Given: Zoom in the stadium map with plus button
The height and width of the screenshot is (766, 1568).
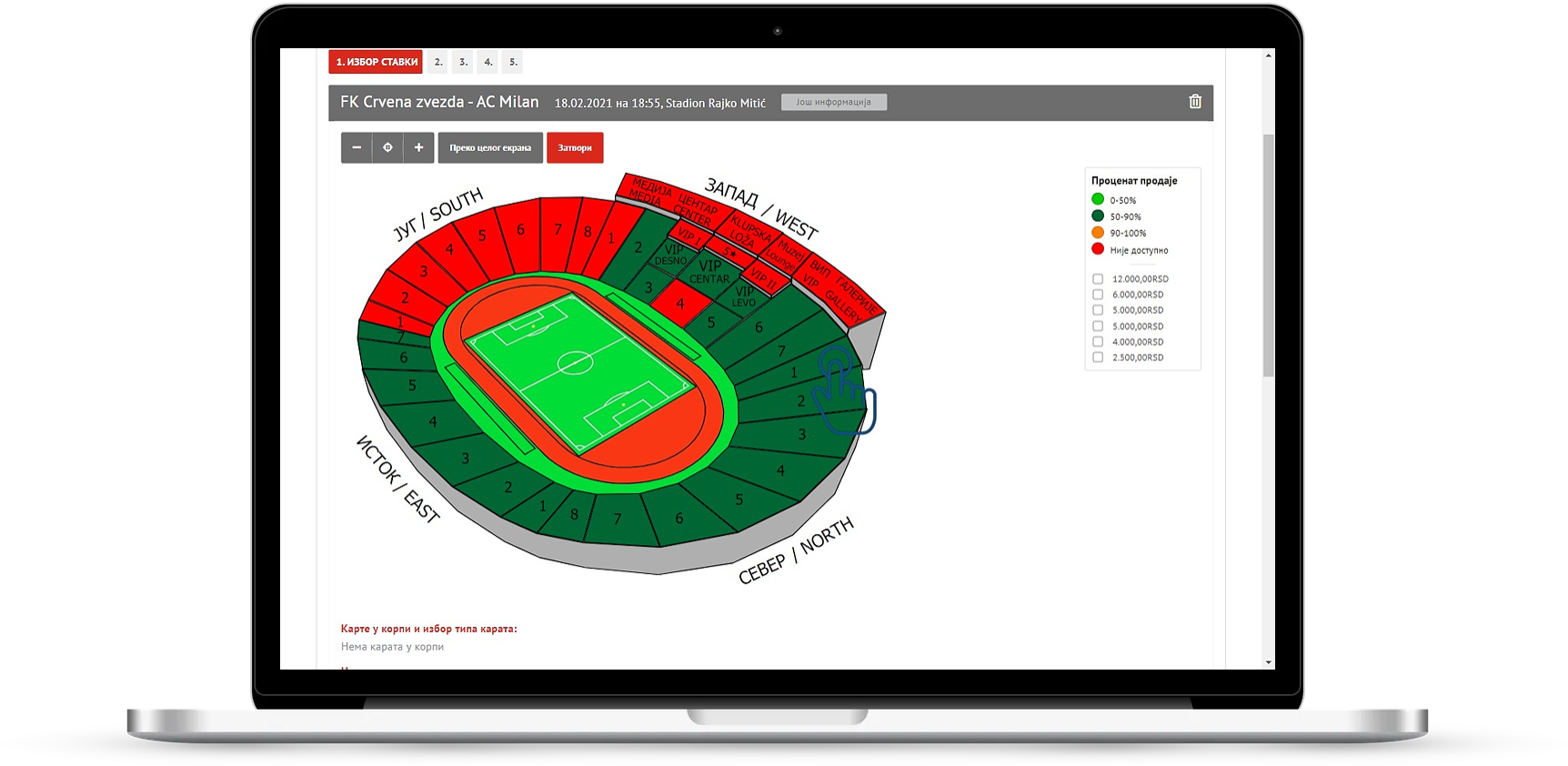Looking at the screenshot, I should [x=418, y=147].
